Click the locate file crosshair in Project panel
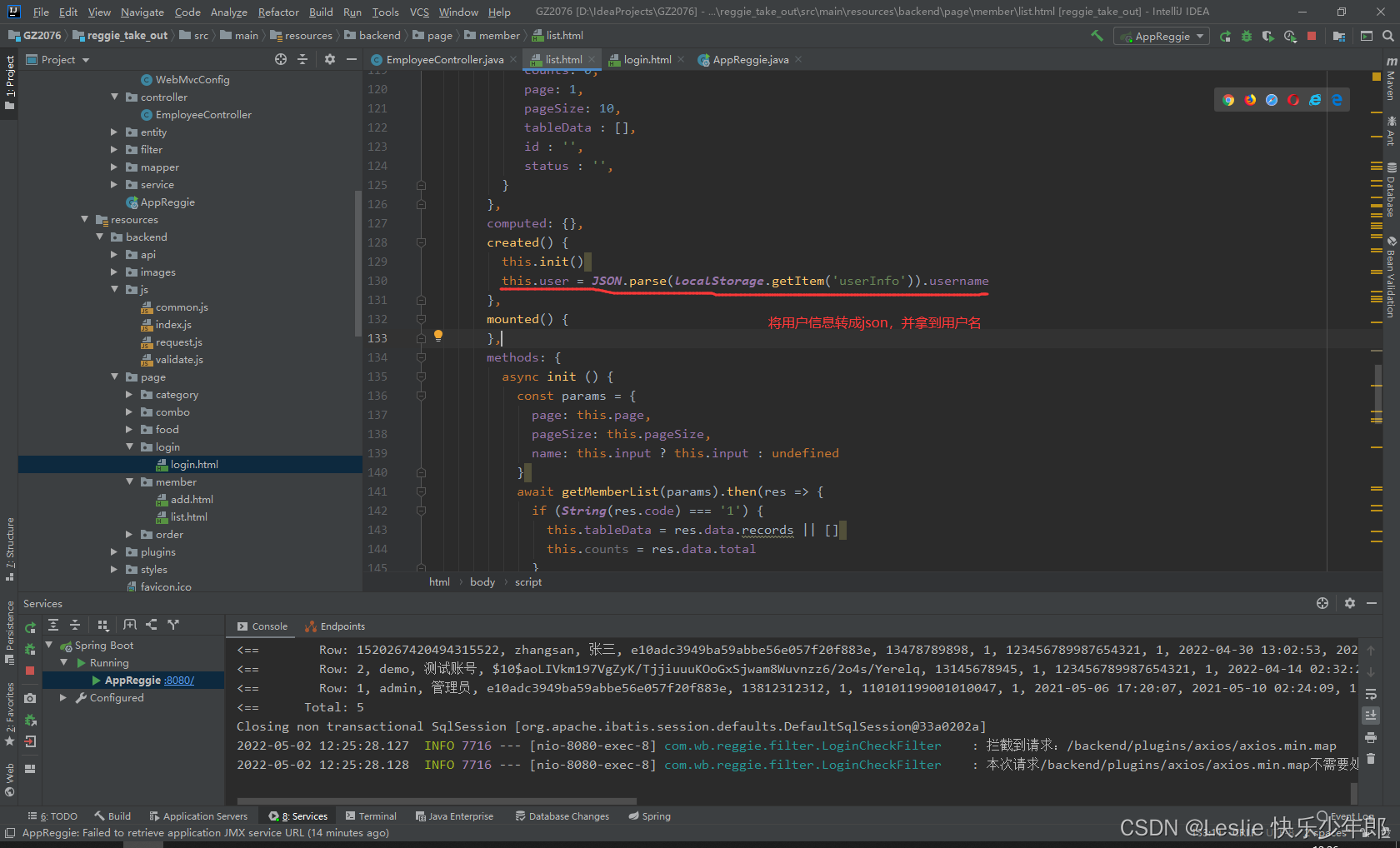1400x848 pixels. [x=281, y=59]
